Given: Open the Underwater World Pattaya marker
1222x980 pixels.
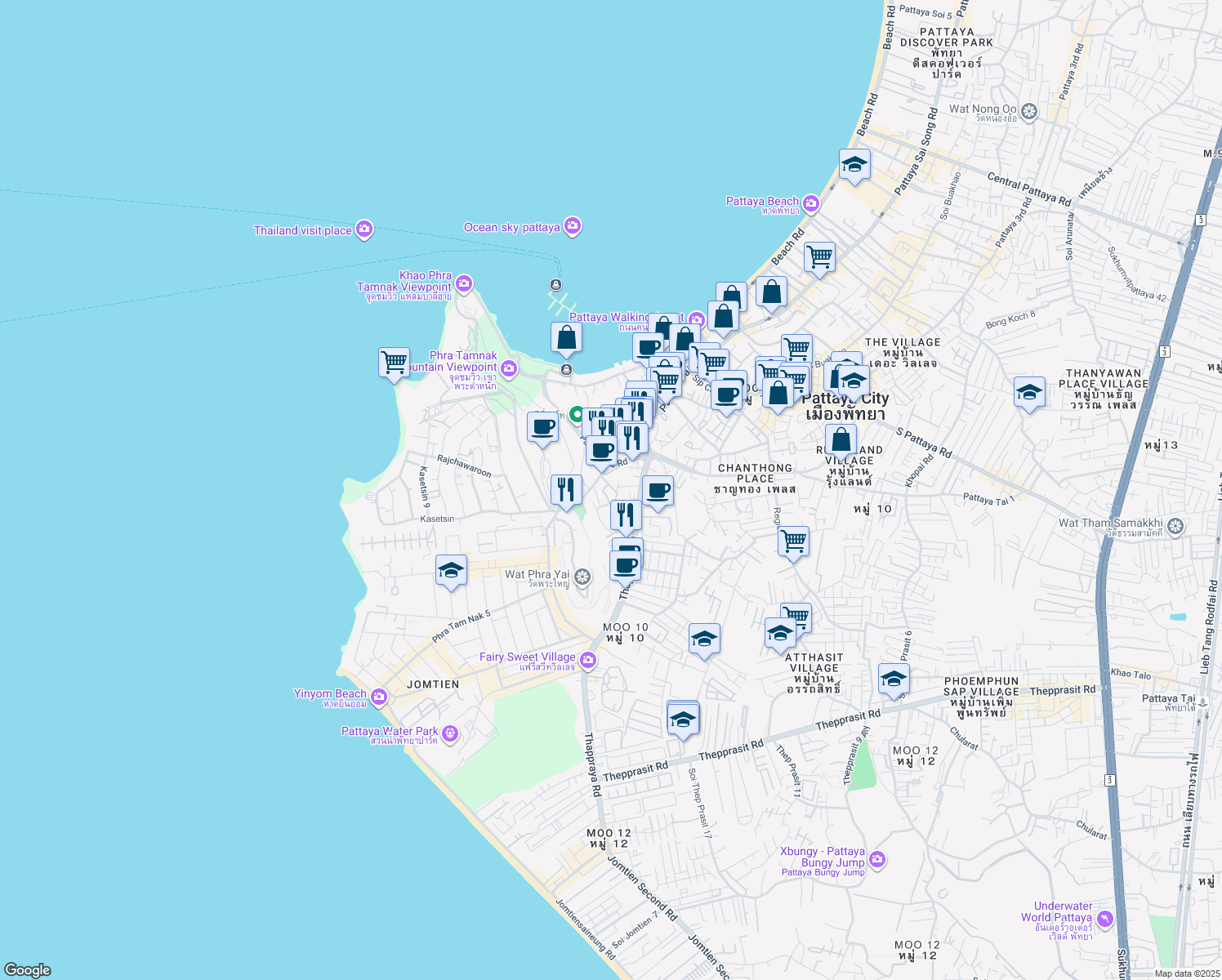Looking at the screenshot, I should pos(1105,919).
